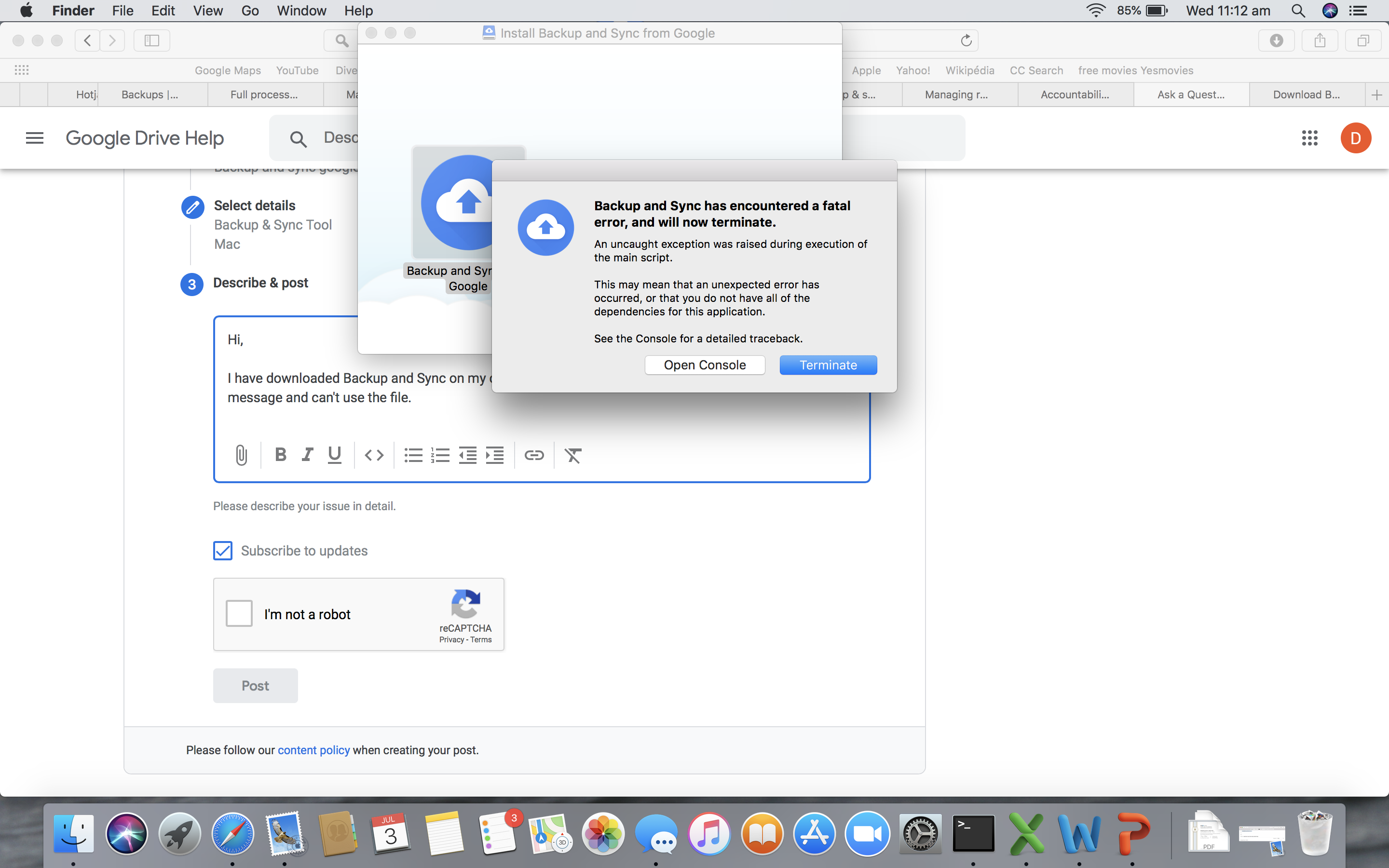The image size is (1389, 868).
Task: Open the hamburger navigation menu
Action: tap(33, 137)
